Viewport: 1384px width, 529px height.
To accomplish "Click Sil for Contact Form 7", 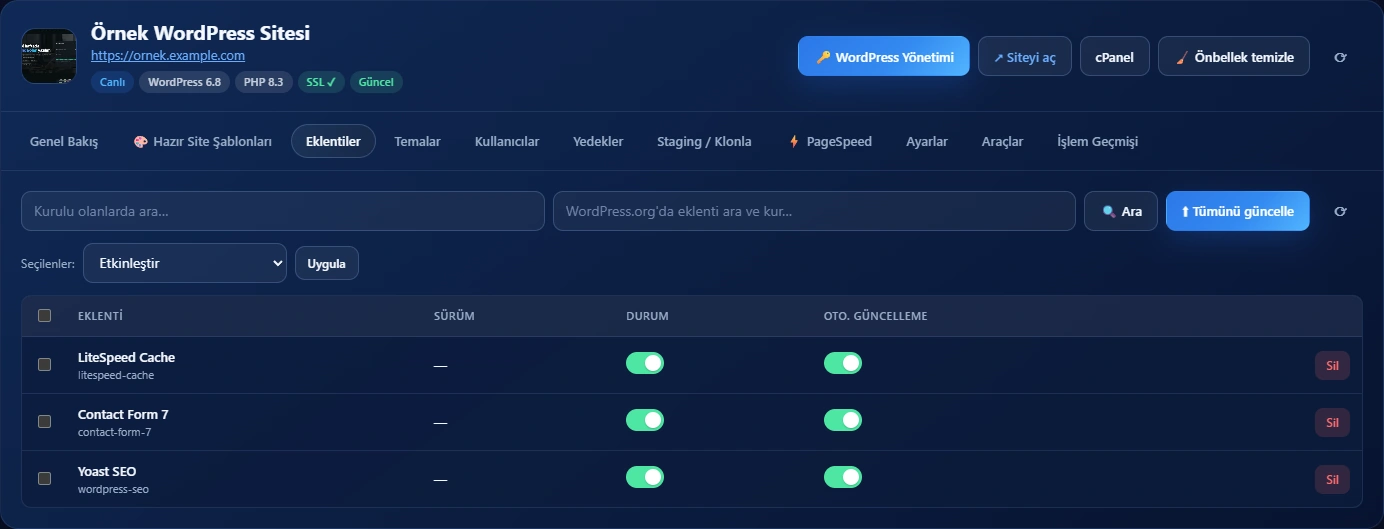I will click(1332, 422).
